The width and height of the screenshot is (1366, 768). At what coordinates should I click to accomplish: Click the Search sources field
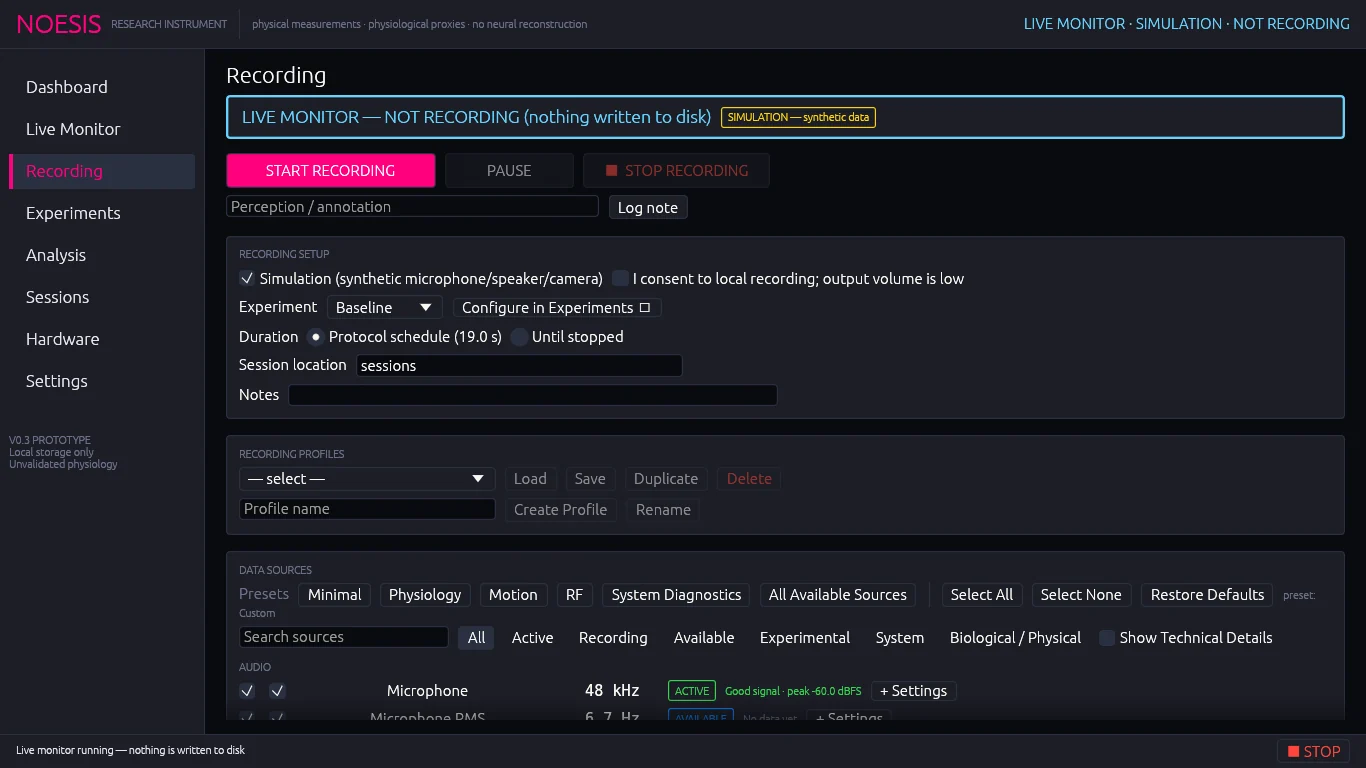pos(344,637)
